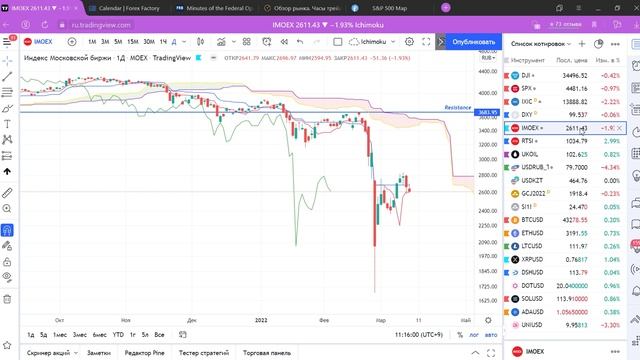The image size is (640, 360).
Task: Select the text annotation tool
Action: (x=7, y=124)
